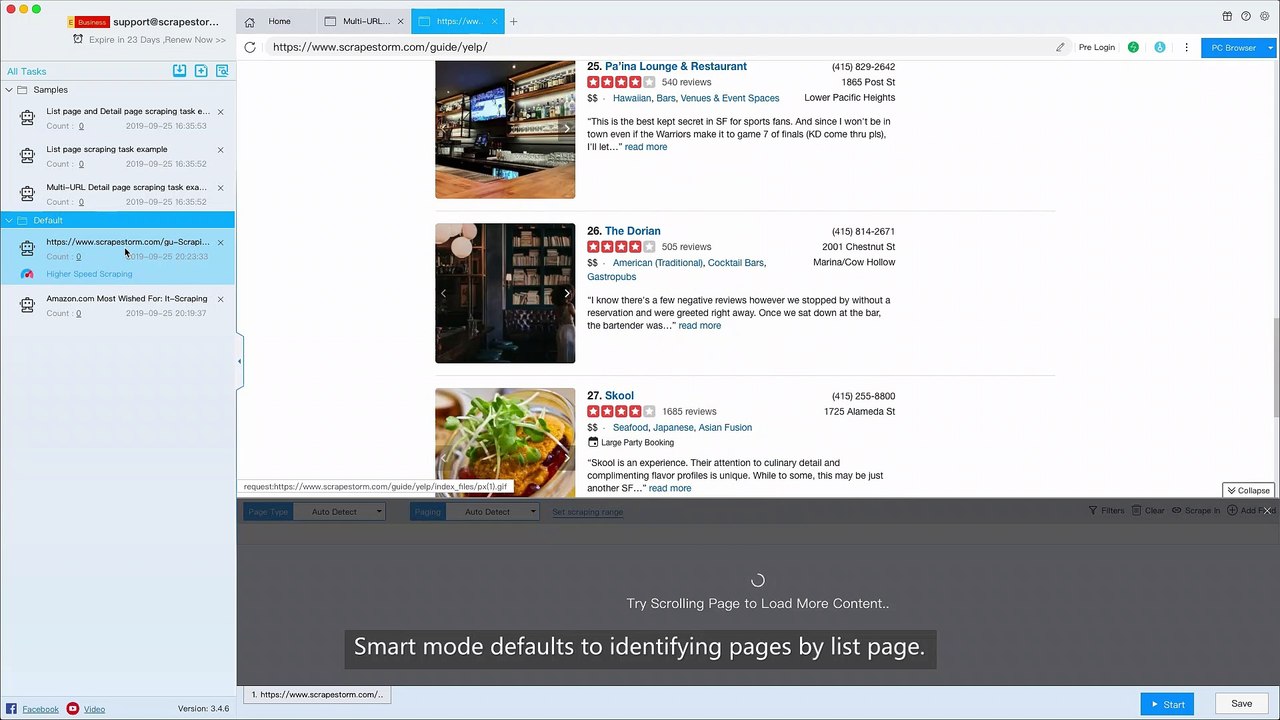Click the Count value of the Amazon task

79,313
